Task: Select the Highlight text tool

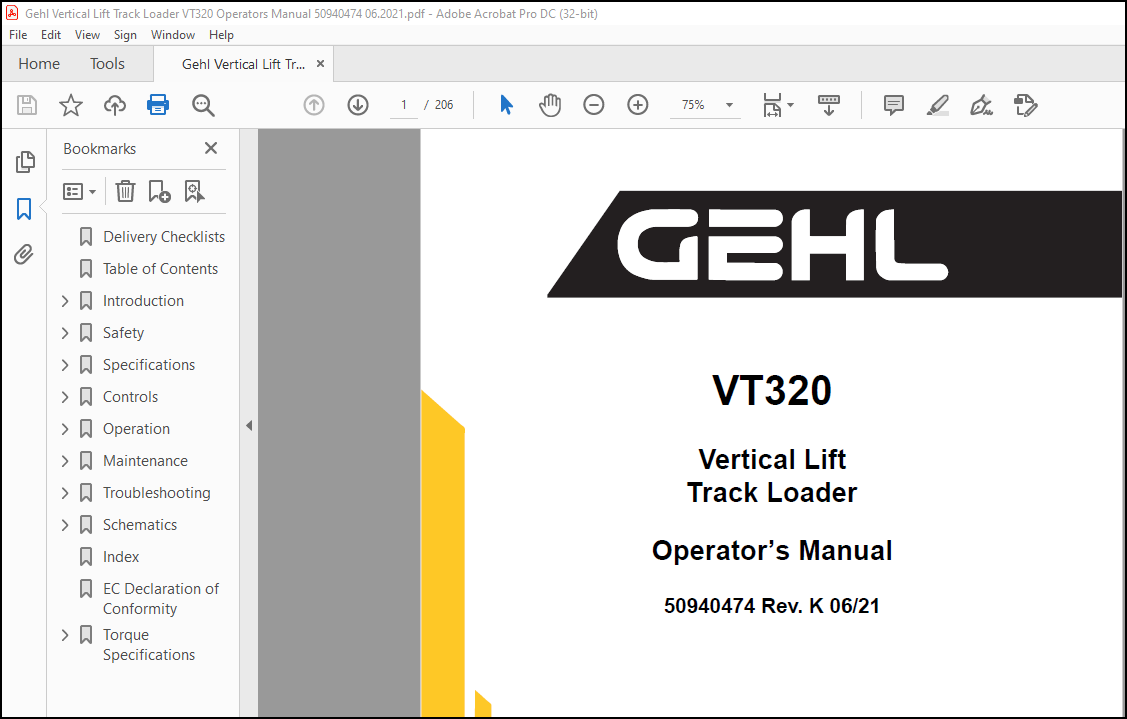Action: (937, 105)
